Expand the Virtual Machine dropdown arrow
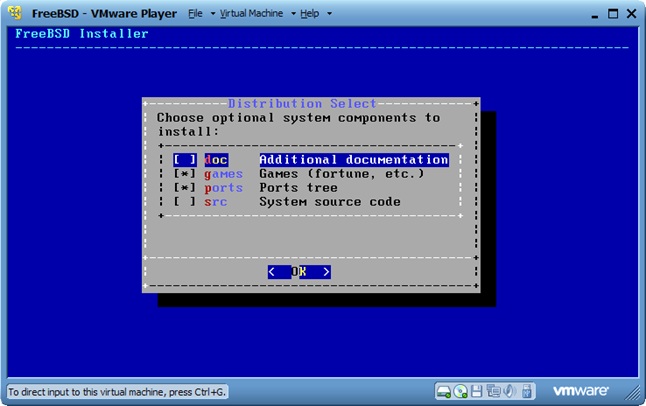This screenshot has width=646, height=406. point(292,15)
